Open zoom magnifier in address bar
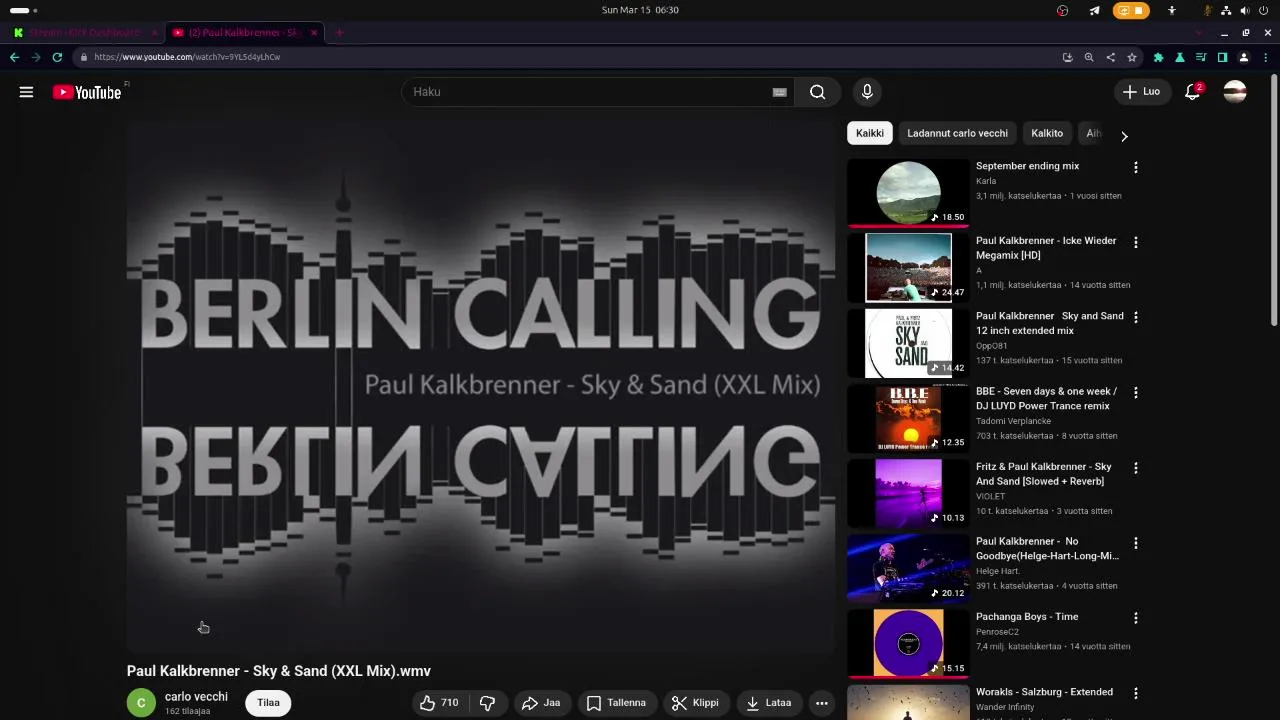Screen dimensions: 1280x720 [x=1089, y=57]
